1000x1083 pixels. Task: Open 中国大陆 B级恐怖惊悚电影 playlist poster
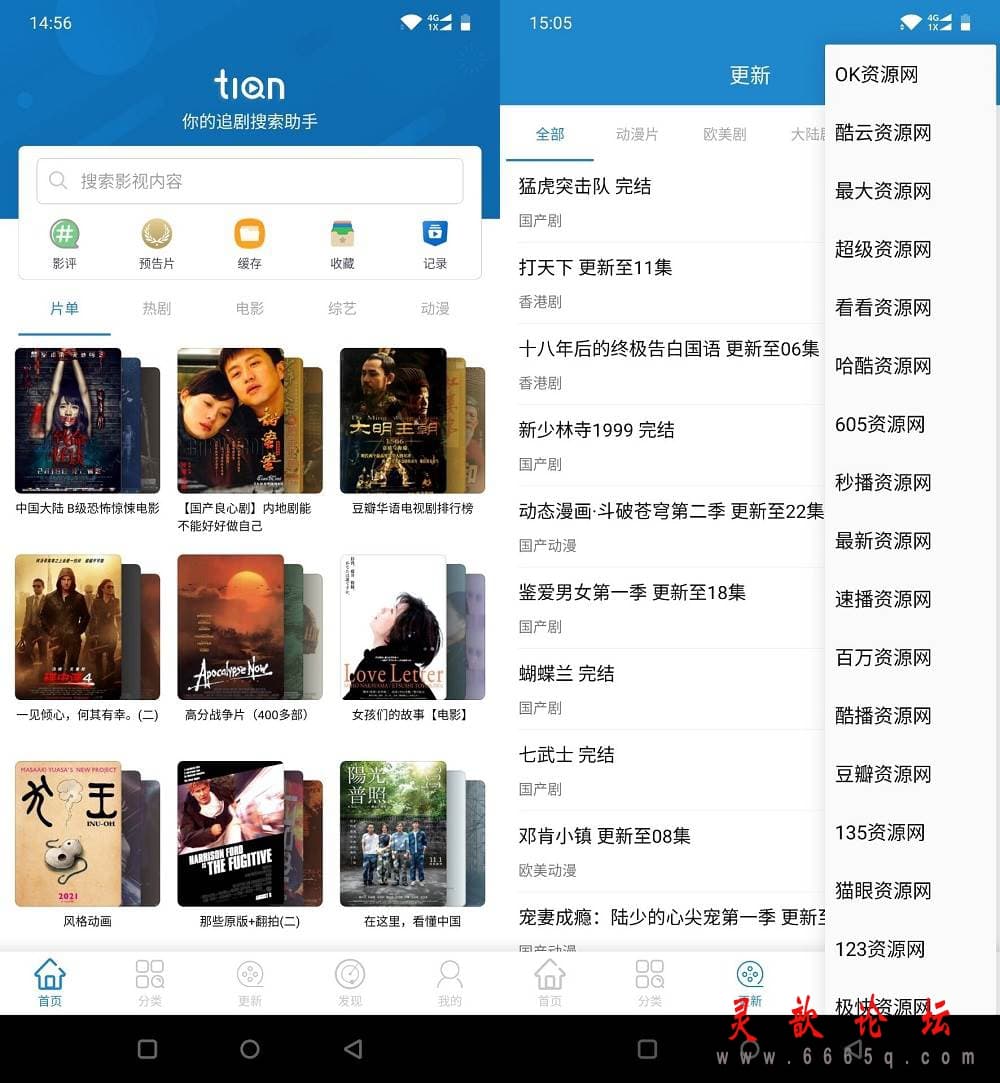[x=87, y=420]
